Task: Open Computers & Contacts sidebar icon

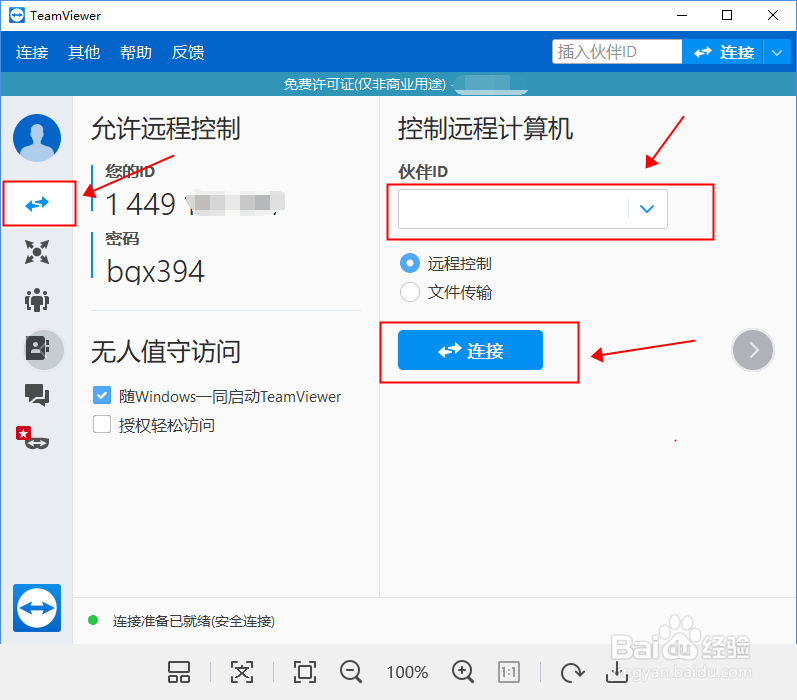Action: (38, 348)
